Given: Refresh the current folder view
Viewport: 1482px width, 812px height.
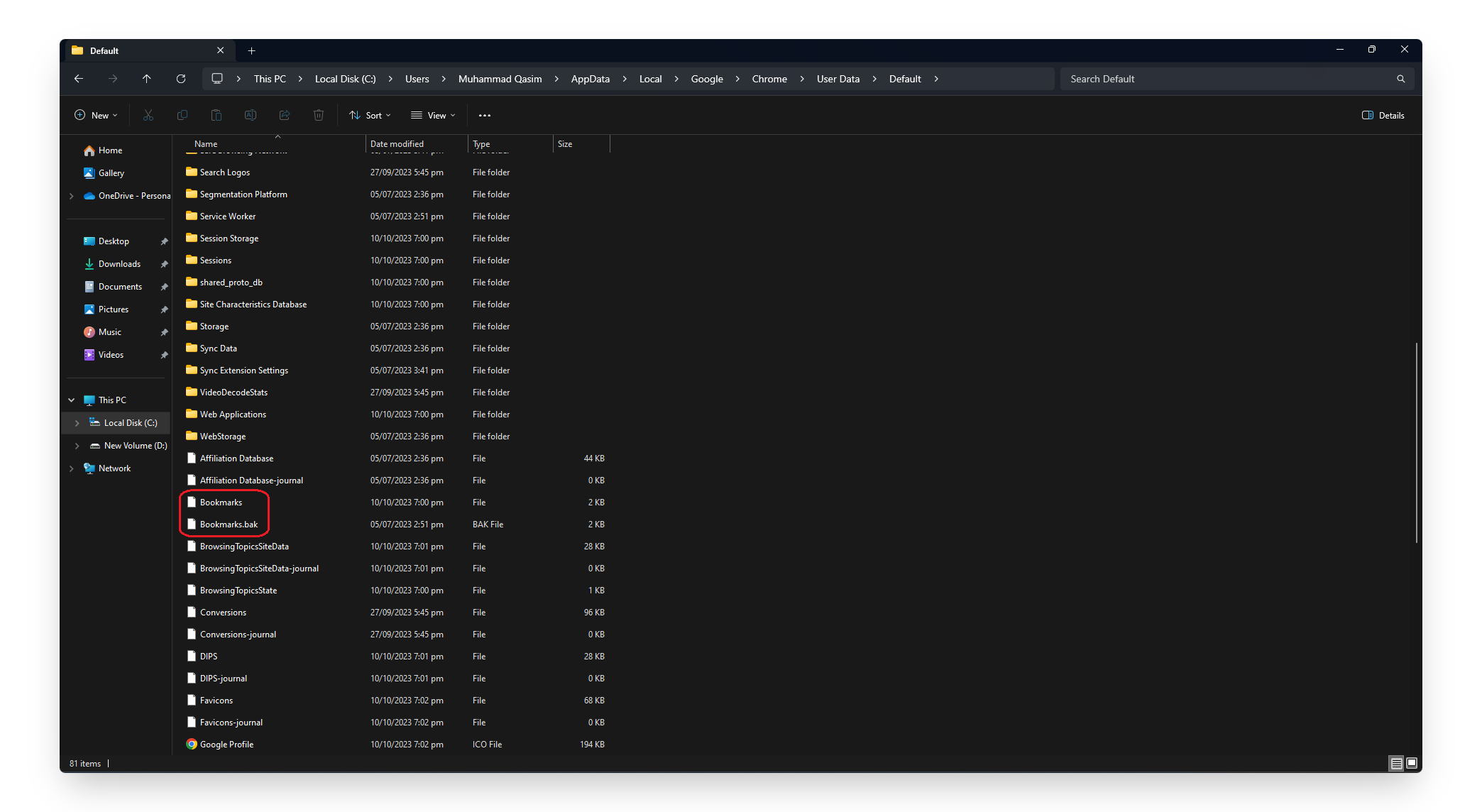Looking at the screenshot, I should point(181,79).
